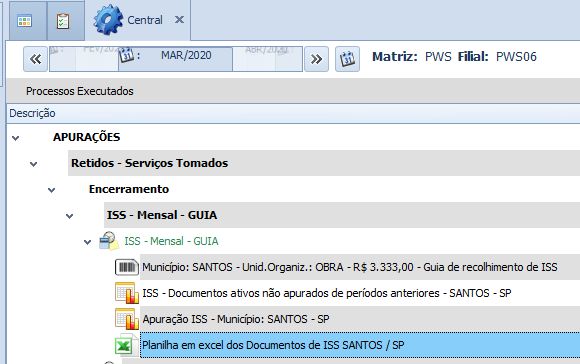Click the Filial: PWS06 label
580x364 pixels.
click(x=497, y=57)
